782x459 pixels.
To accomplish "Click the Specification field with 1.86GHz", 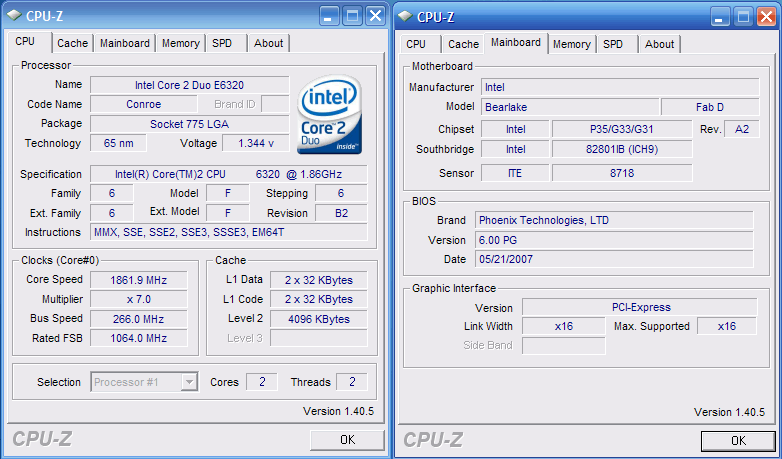I will point(228,174).
